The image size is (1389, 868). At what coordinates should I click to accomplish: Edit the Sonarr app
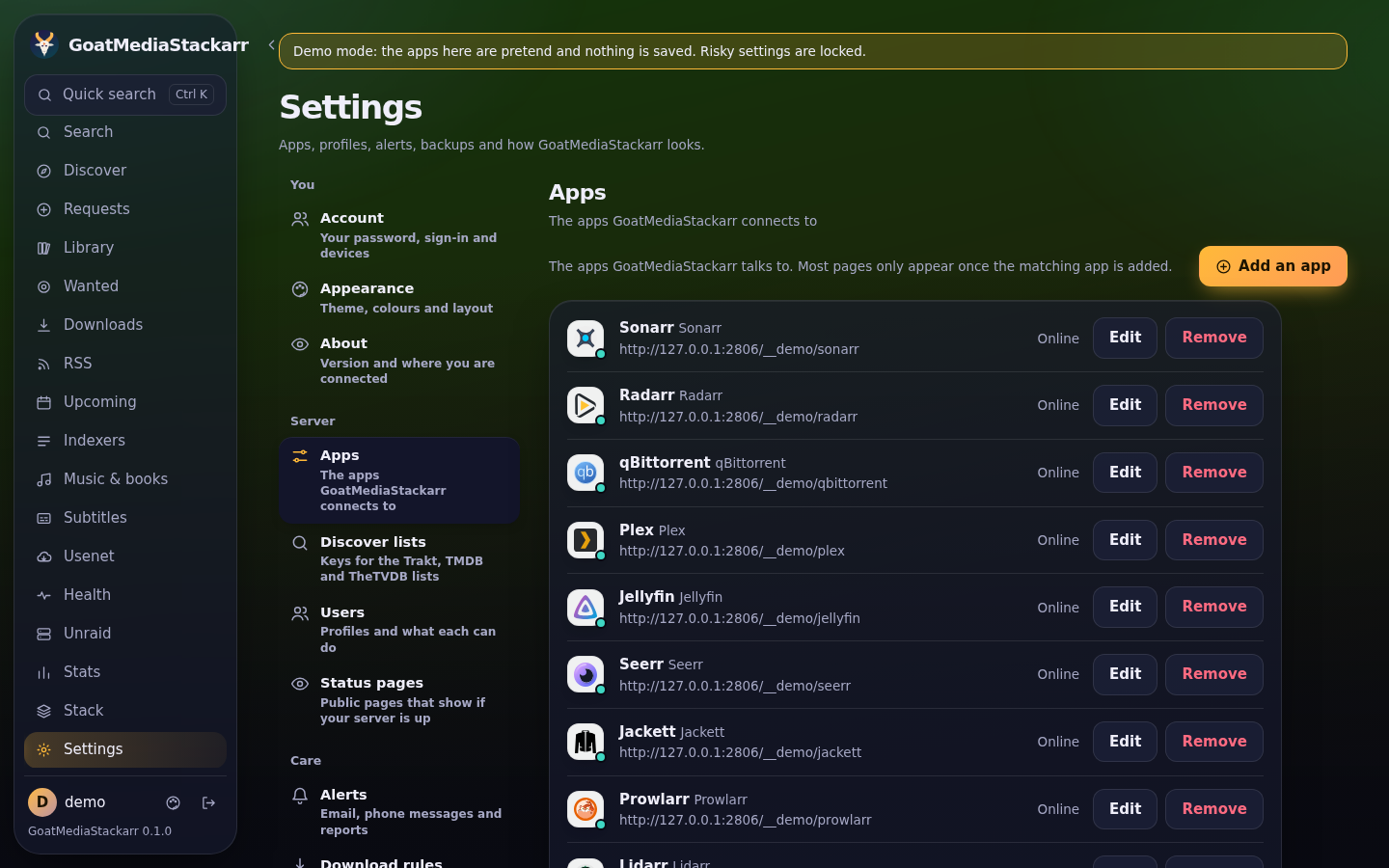coord(1125,338)
